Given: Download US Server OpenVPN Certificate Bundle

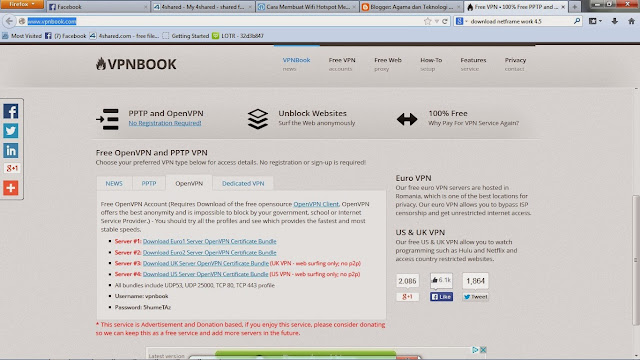Looking at the screenshot, I should point(205,274).
